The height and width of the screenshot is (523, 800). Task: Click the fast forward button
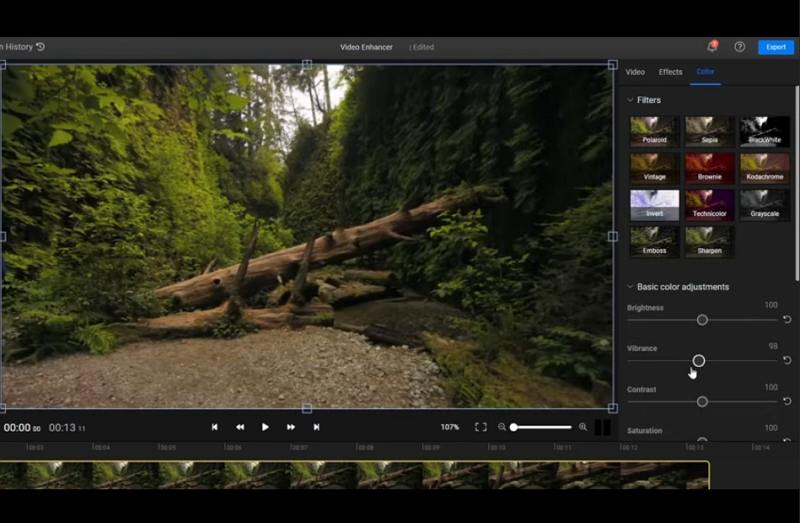(x=291, y=427)
